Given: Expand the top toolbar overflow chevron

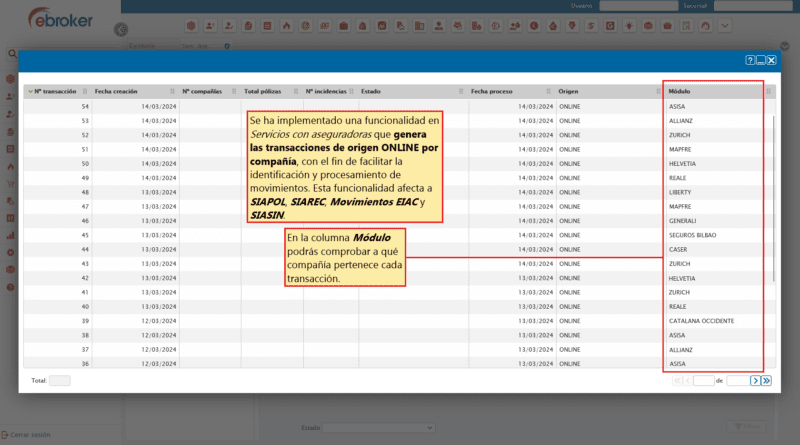Looking at the screenshot, I should (x=724, y=26).
